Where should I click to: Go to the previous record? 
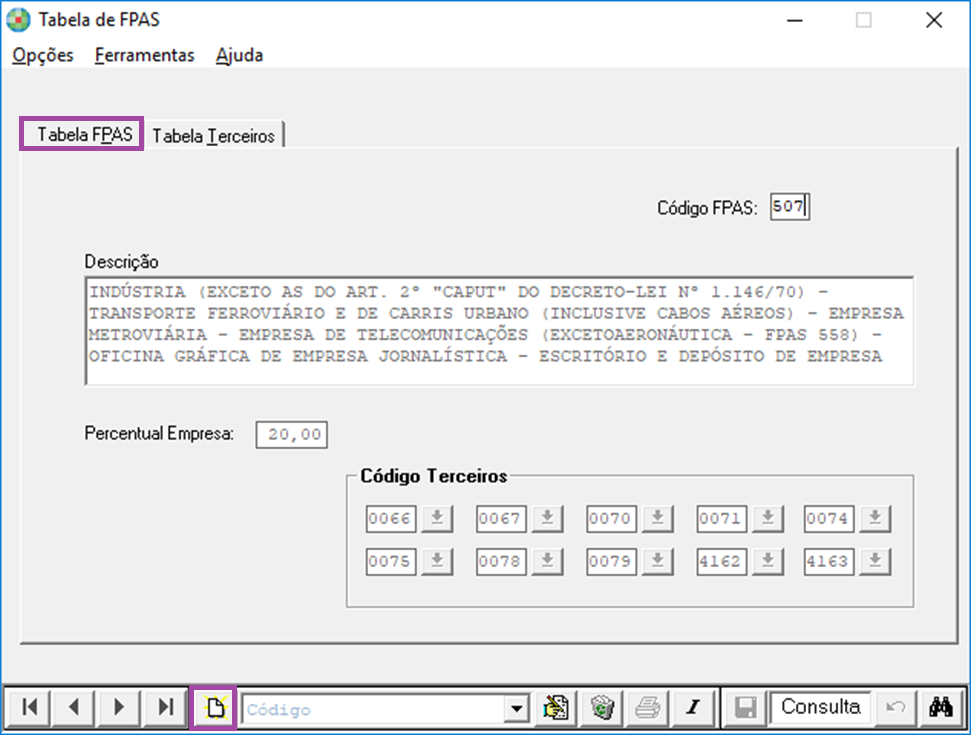74,707
